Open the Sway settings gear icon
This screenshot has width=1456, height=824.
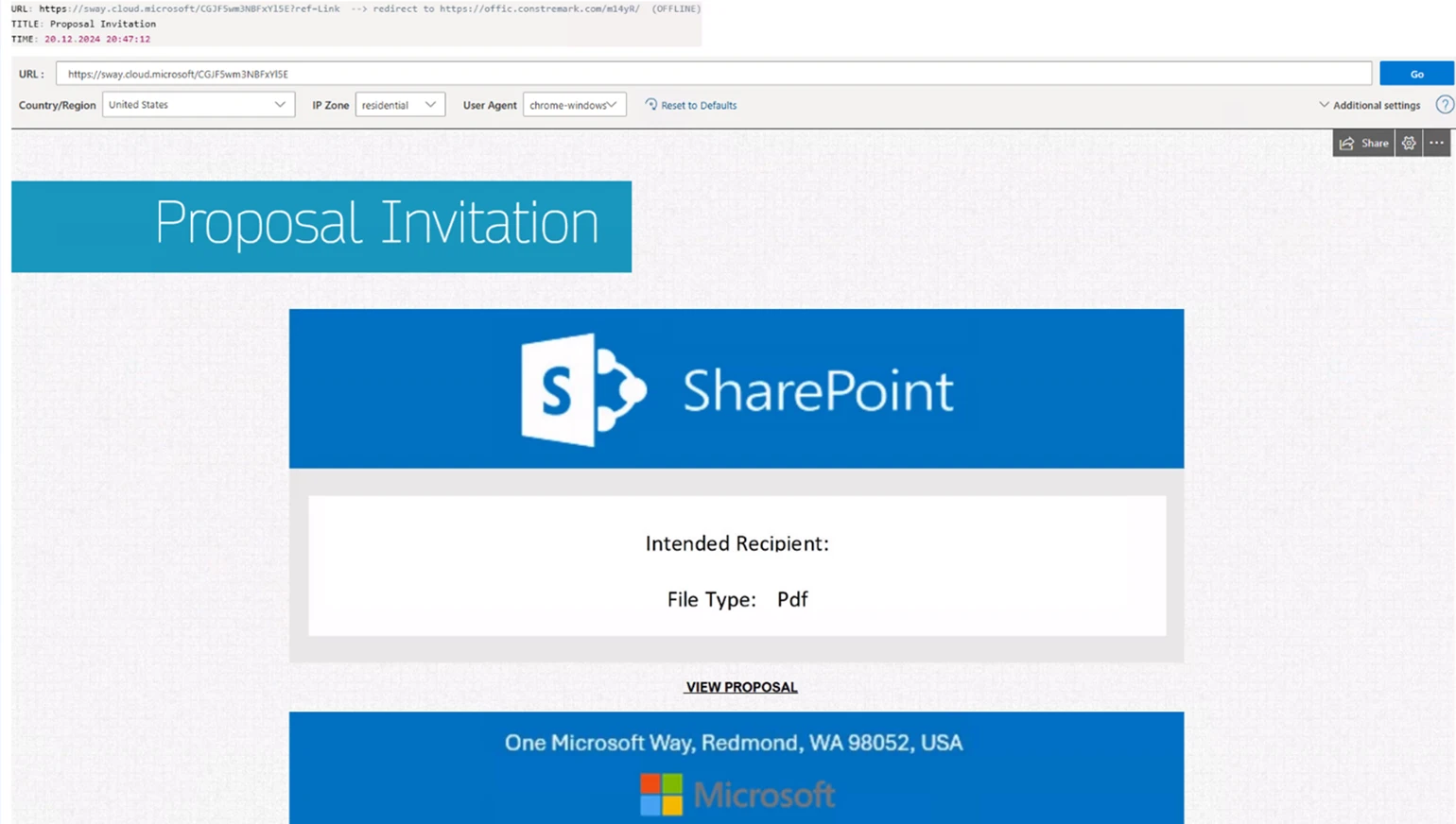click(x=1409, y=143)
